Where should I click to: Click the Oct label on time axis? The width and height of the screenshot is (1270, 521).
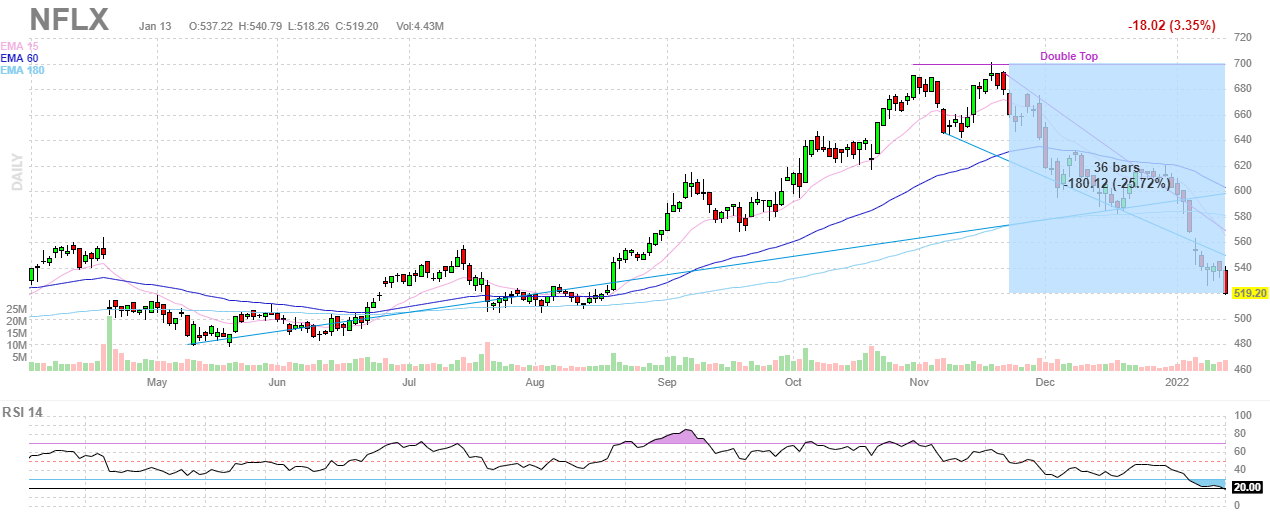[x=793, y=383]
